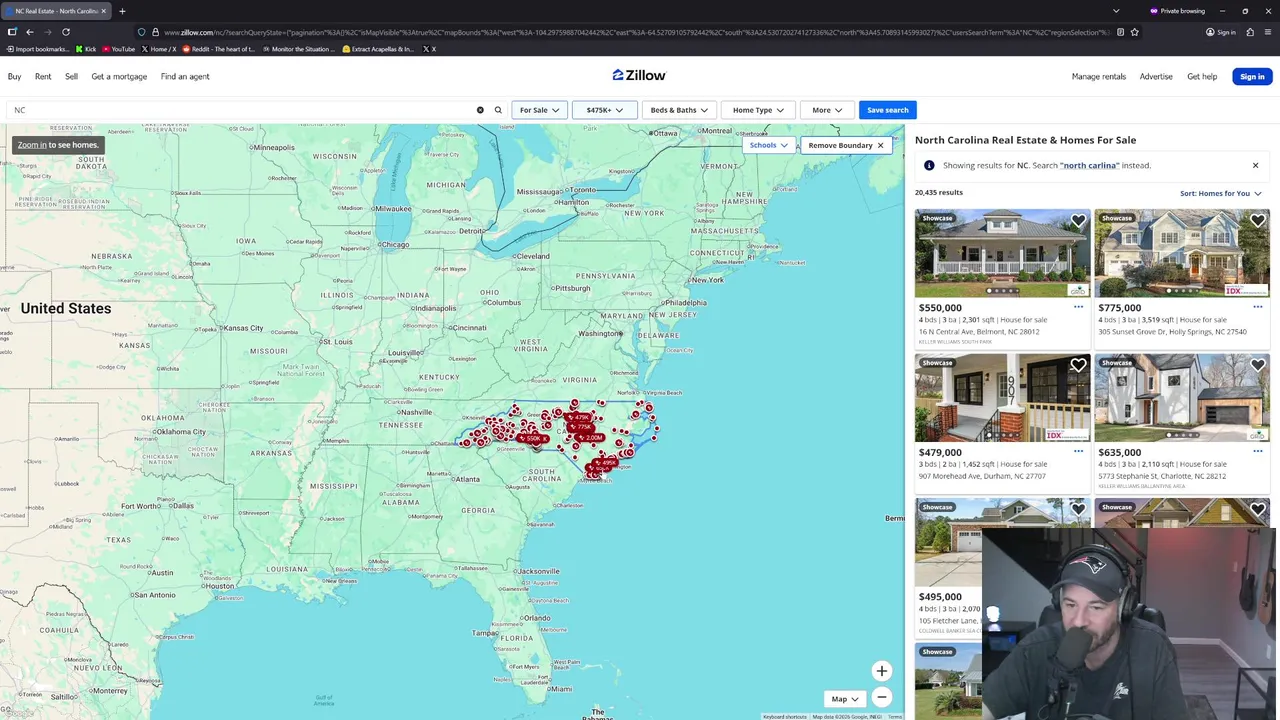The image size is (1280, 720).
Task: Go back in browser history
Action: point(30,32)
